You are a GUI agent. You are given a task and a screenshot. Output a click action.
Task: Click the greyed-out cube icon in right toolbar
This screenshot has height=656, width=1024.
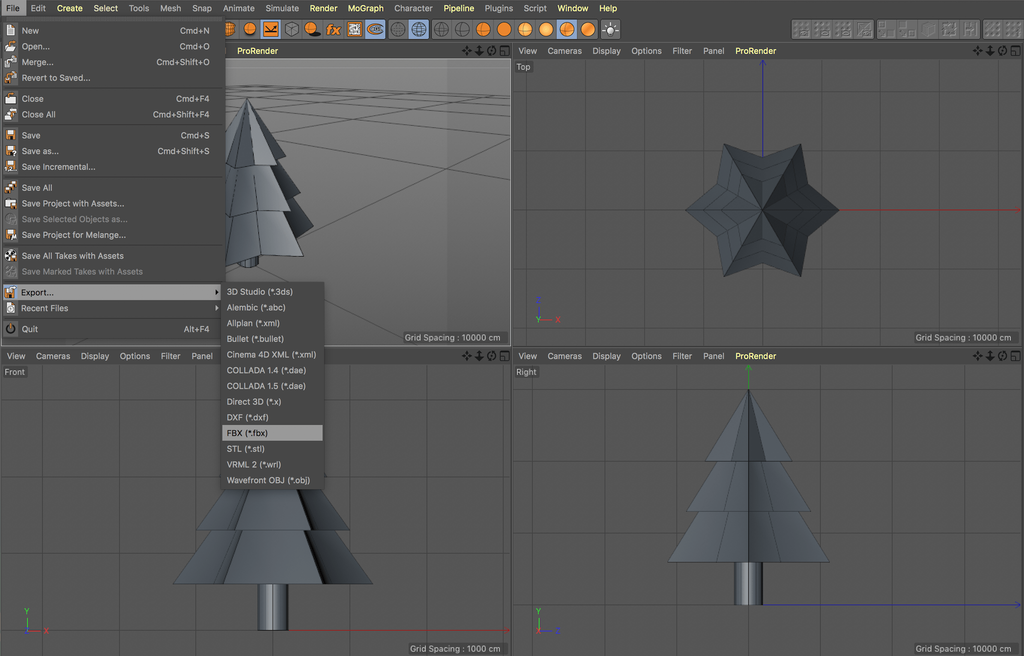pyautogui.click(x=928, y=29)
